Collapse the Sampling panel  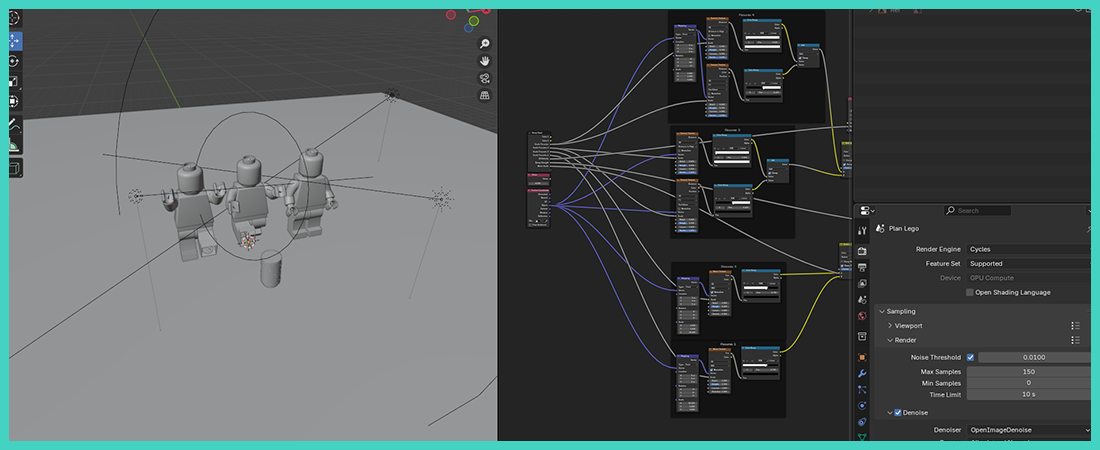click(x=881, y=311)
